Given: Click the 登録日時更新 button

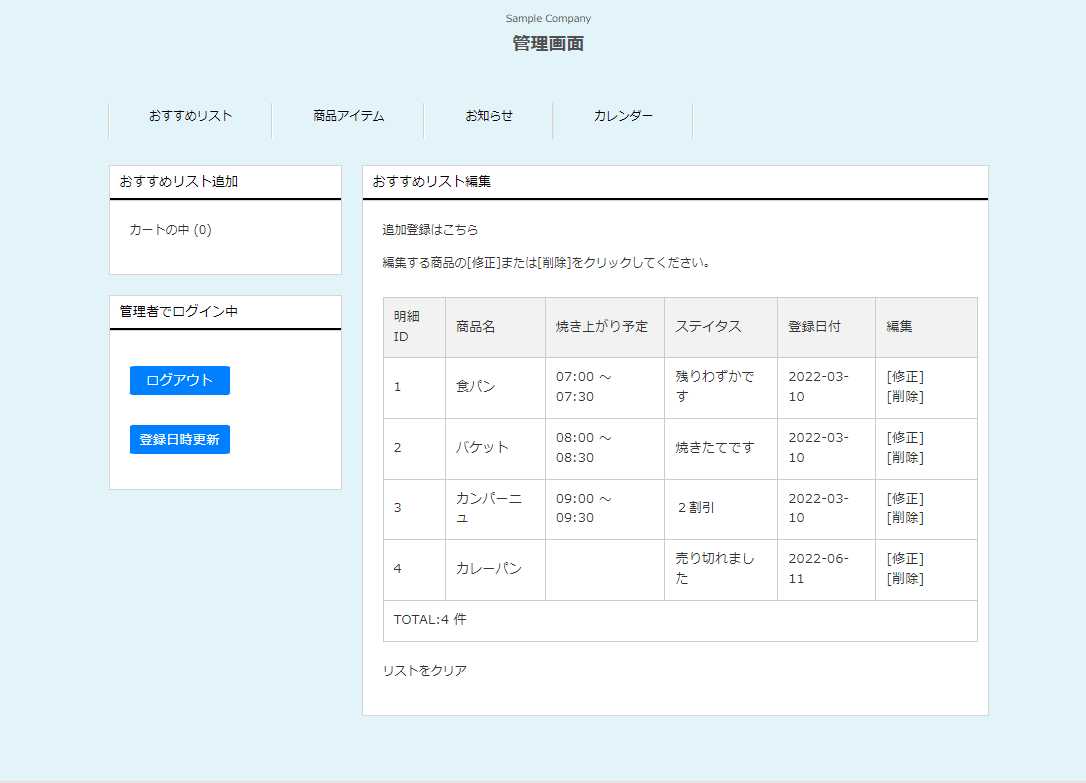Looking at the screenshot, I should 179,439.
